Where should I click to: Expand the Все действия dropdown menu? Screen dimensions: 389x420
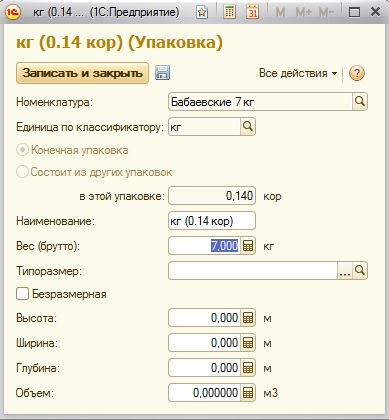coord(298,73)
